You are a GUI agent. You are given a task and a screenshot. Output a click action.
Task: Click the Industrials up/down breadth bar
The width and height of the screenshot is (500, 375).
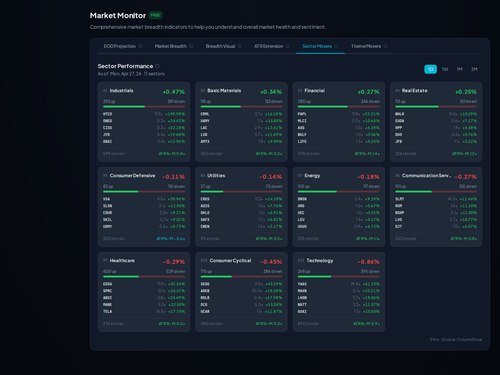point(144,107)
